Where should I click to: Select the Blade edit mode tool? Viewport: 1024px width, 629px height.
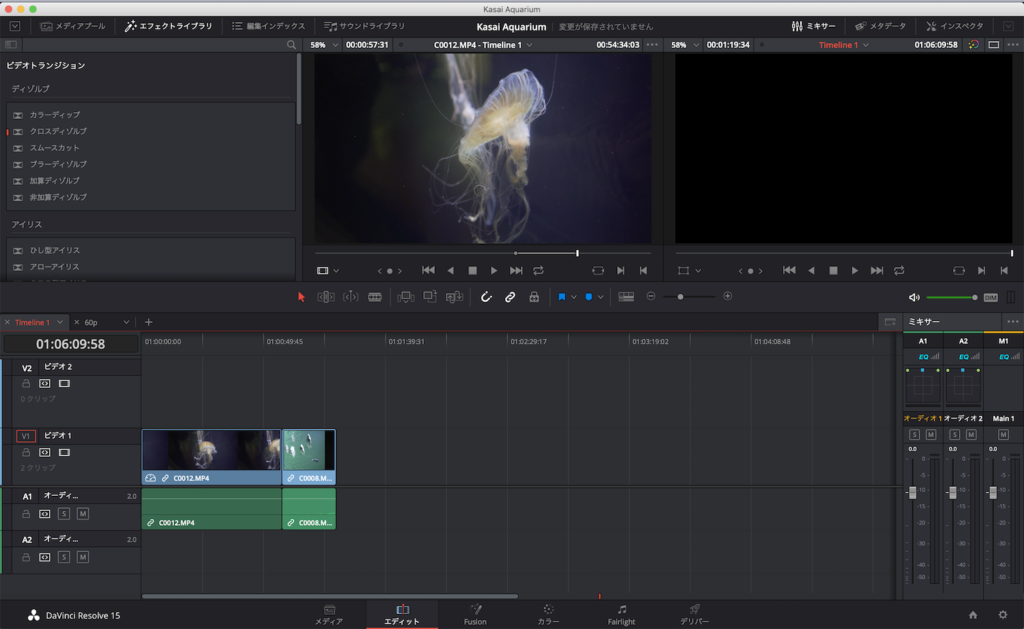[x=374, y=296]
